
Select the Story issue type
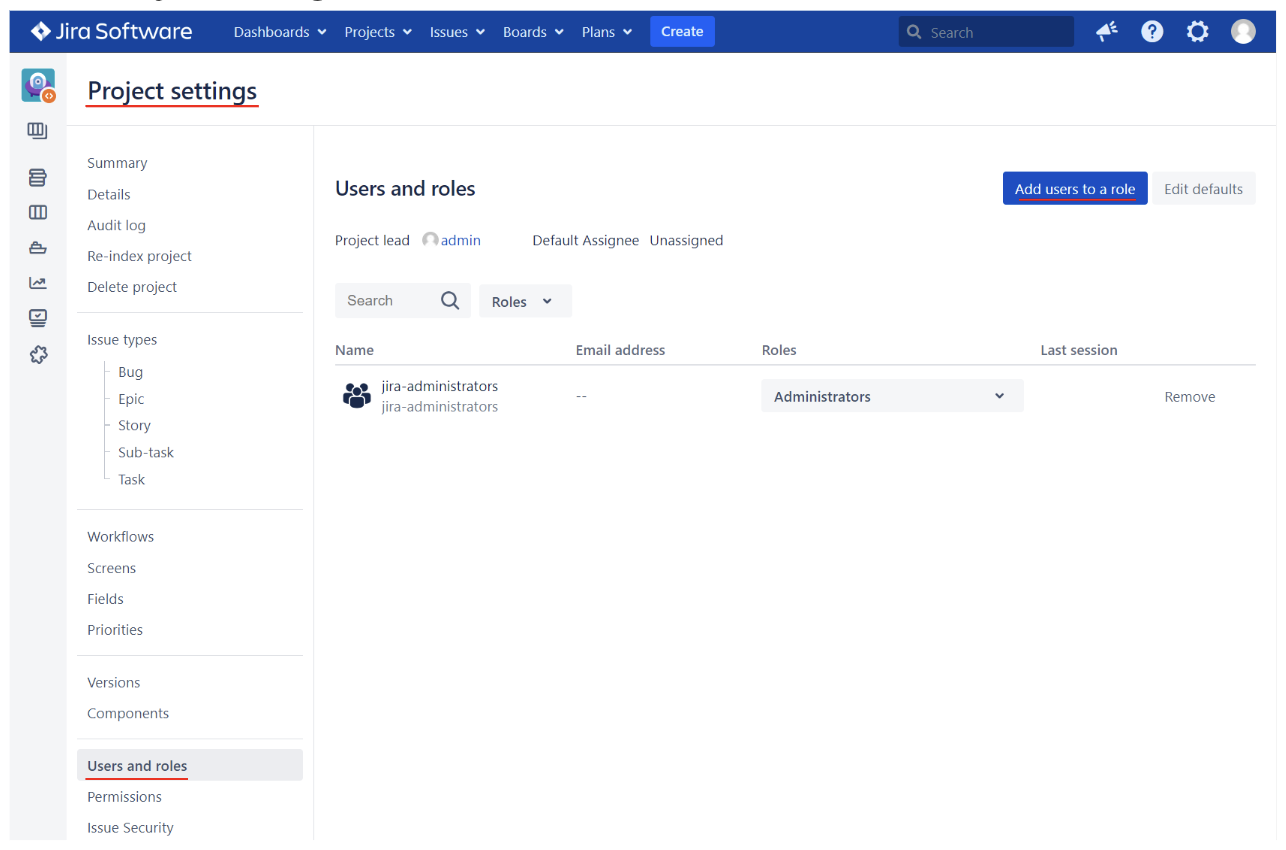click(134, 426)
